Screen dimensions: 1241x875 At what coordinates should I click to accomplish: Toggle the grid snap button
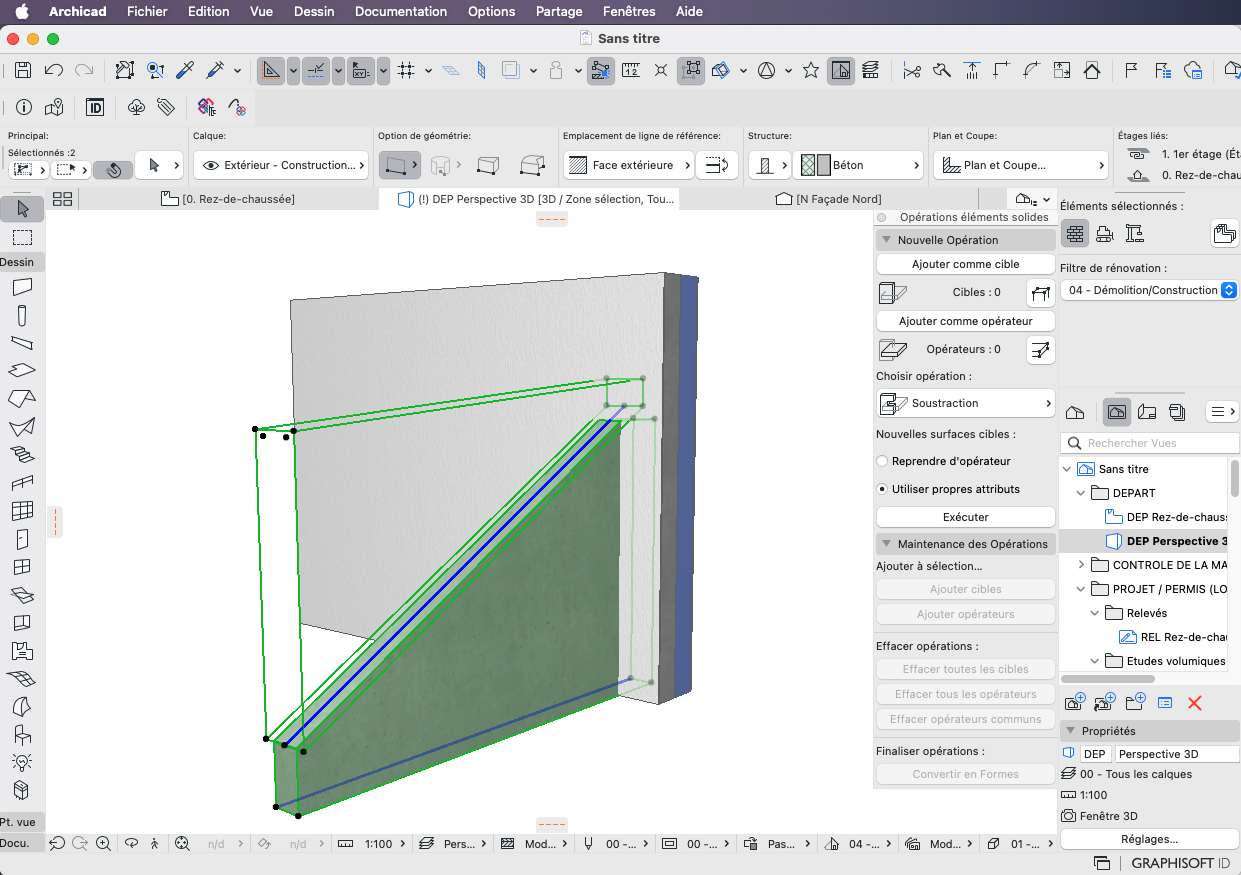[x=406, y=70]
